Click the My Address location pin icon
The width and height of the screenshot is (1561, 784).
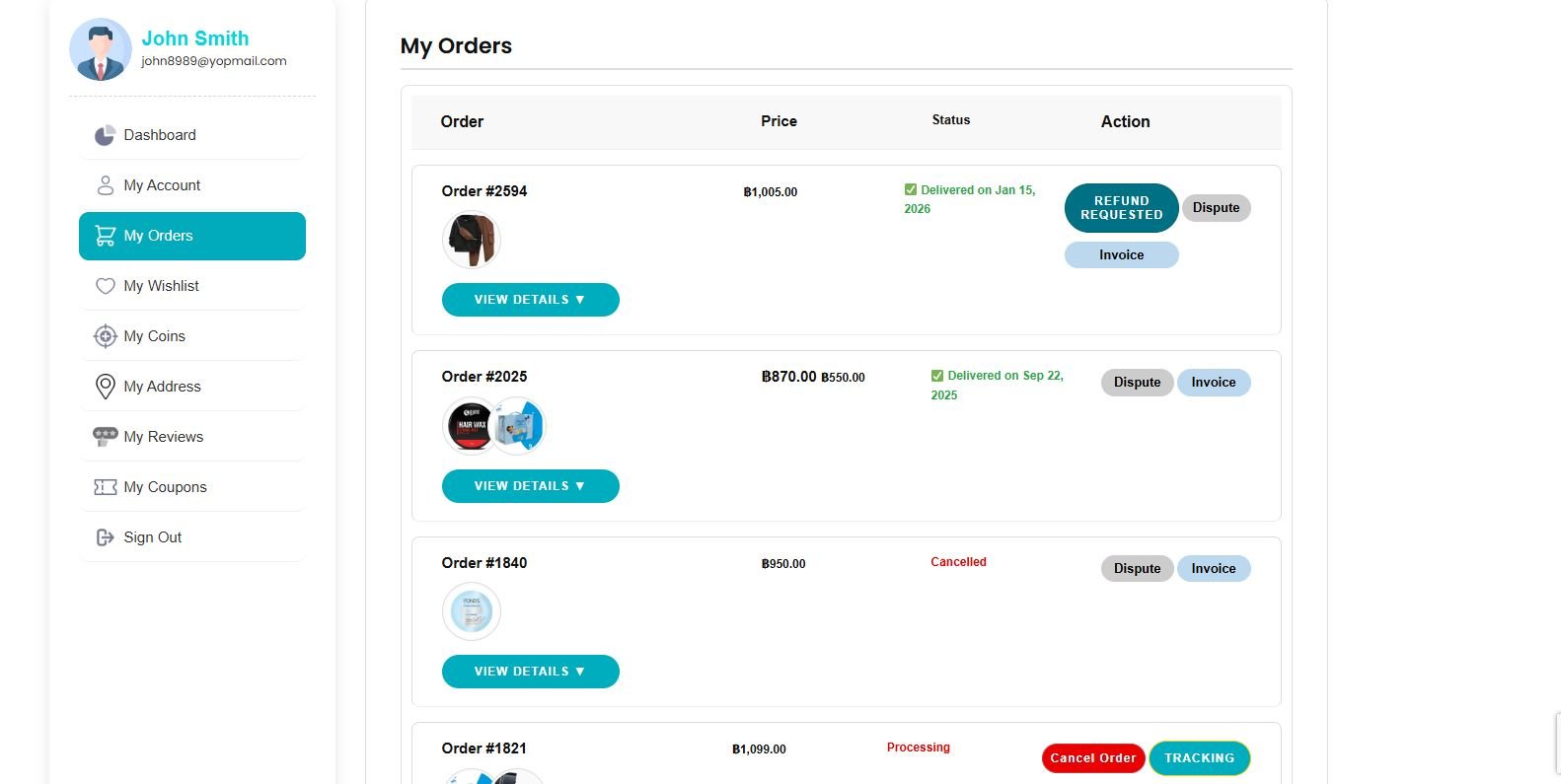105,387
